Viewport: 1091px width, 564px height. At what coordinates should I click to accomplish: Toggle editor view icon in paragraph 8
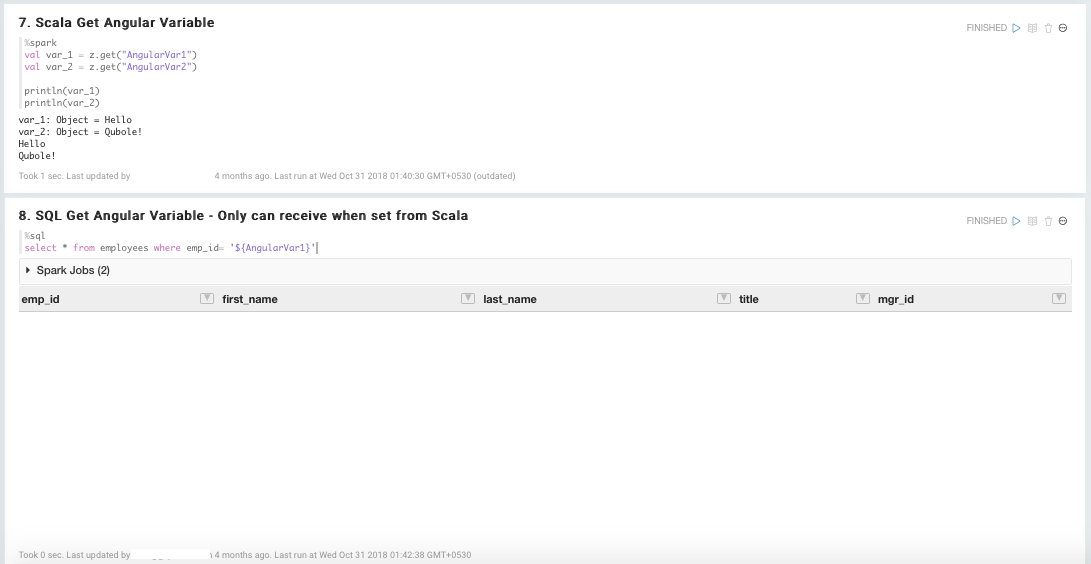[1033, 220]
